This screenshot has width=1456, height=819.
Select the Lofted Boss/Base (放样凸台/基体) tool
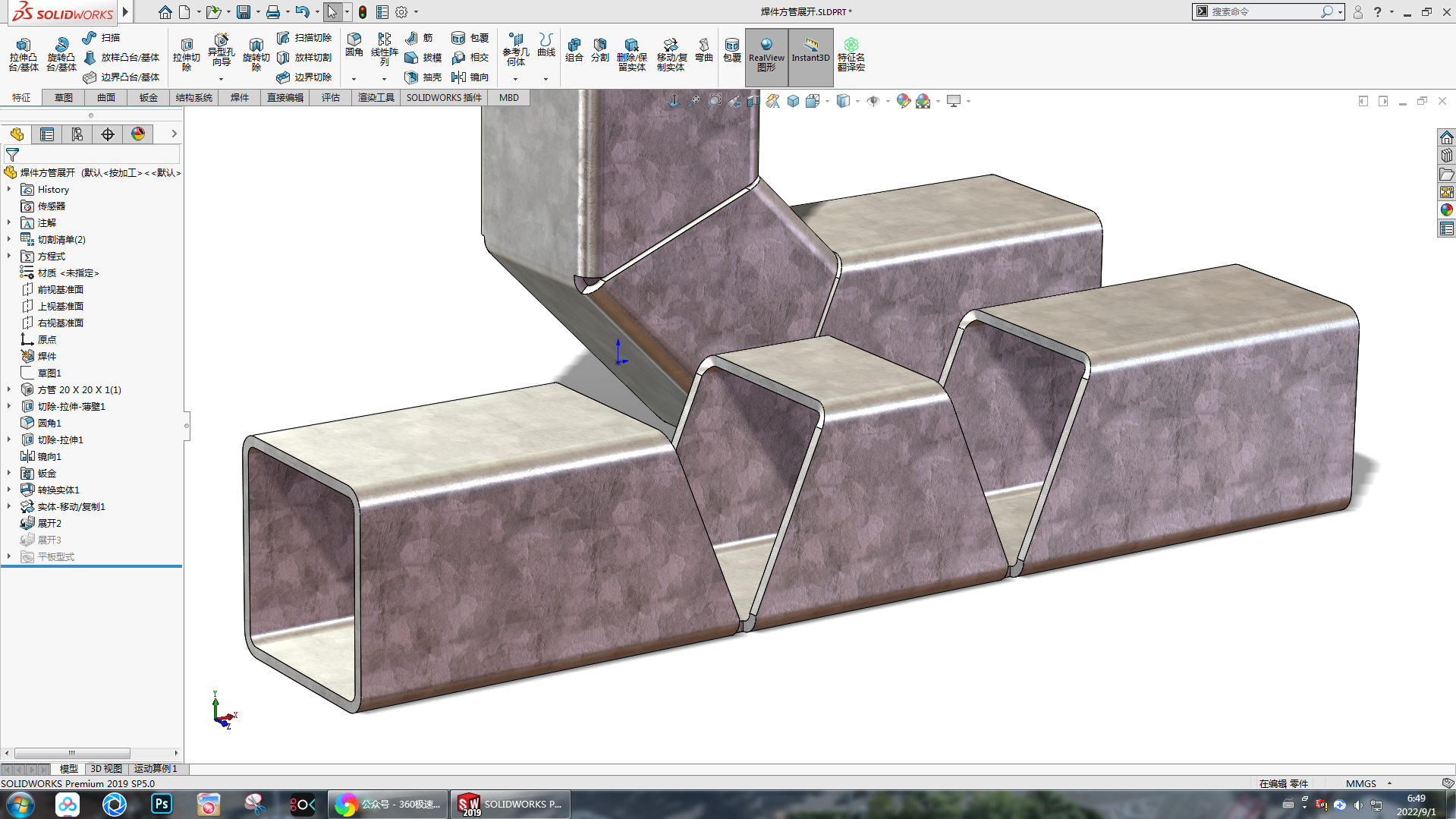121,57
